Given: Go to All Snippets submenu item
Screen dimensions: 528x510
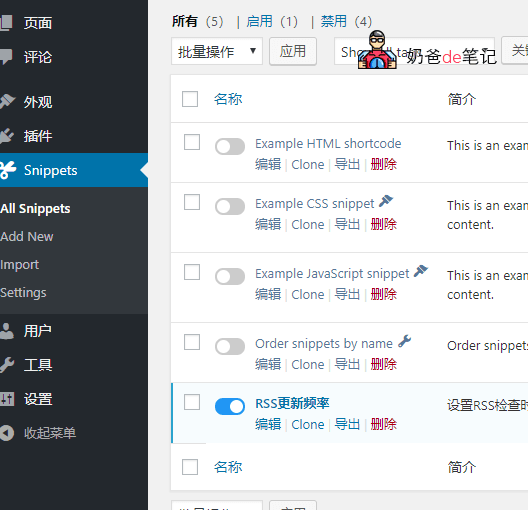Looking at the screenshot, I should click(35, 208).
